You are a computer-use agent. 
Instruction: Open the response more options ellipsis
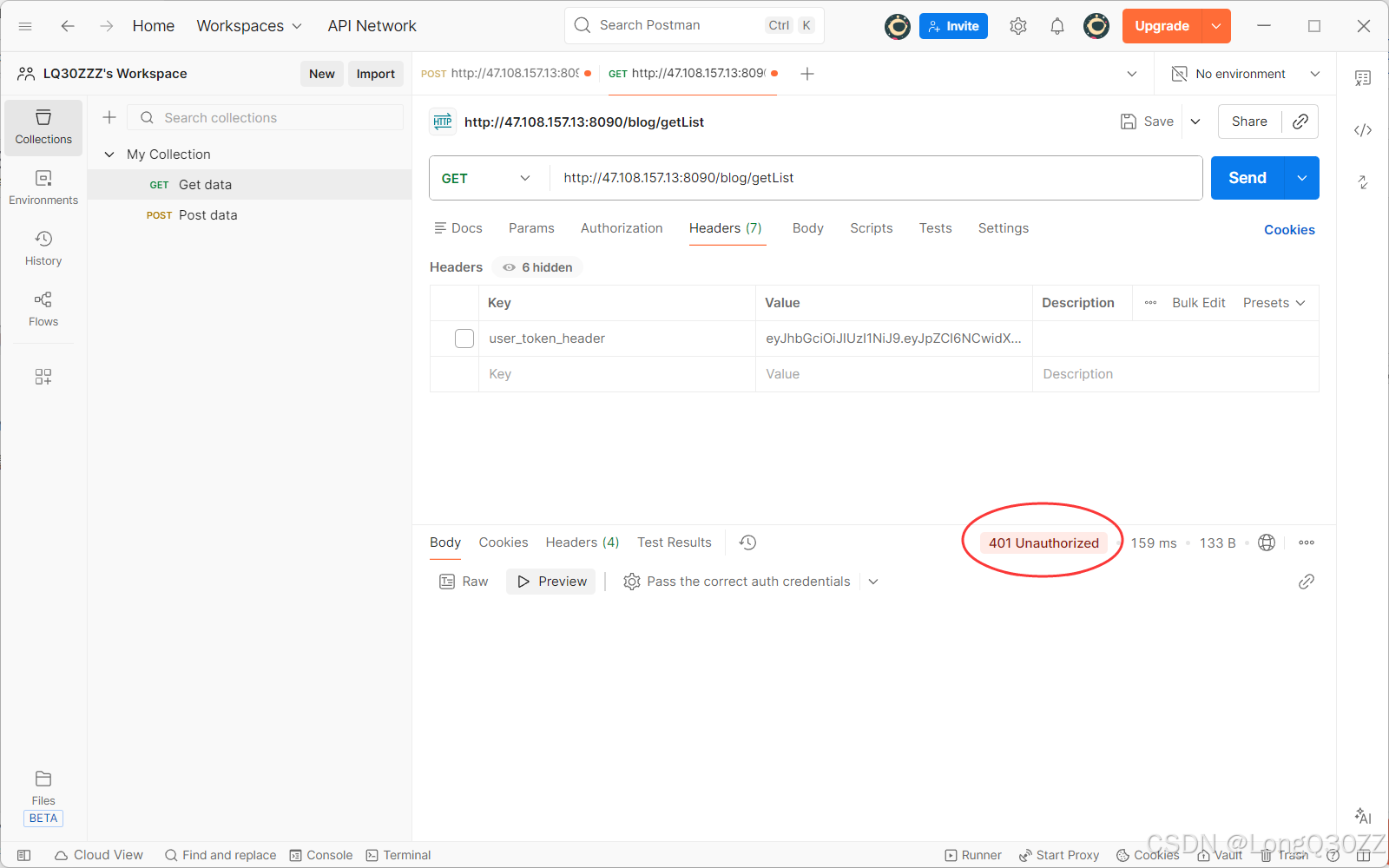pos(1307,542)
